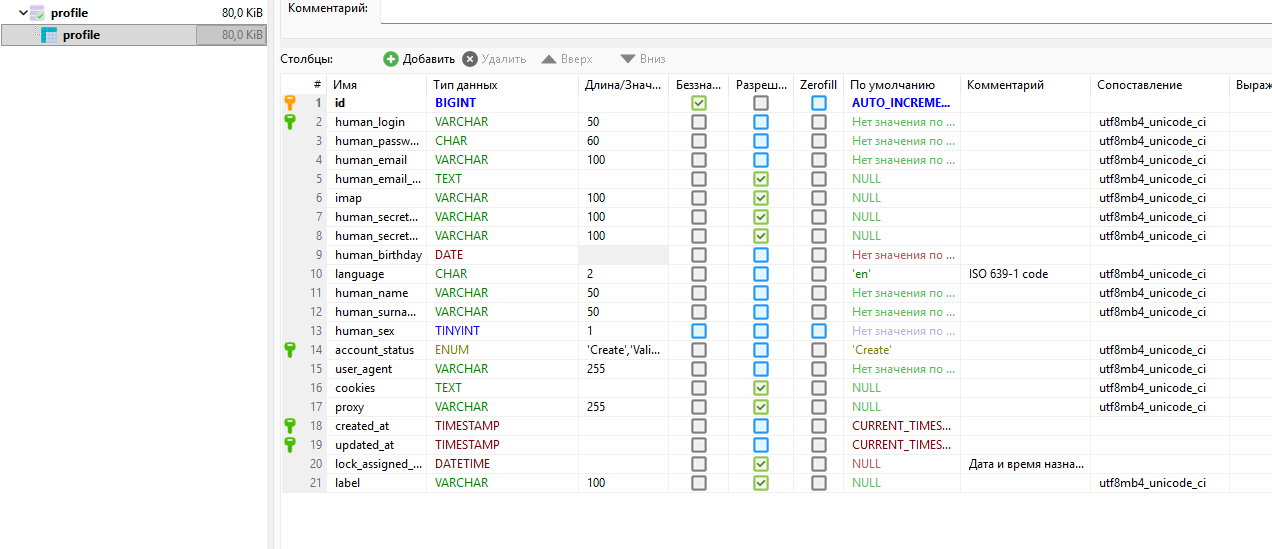The image size is (1272, 549).
Task: Open data type VARCHAR cell for human_login
Action: click(503, 122)
